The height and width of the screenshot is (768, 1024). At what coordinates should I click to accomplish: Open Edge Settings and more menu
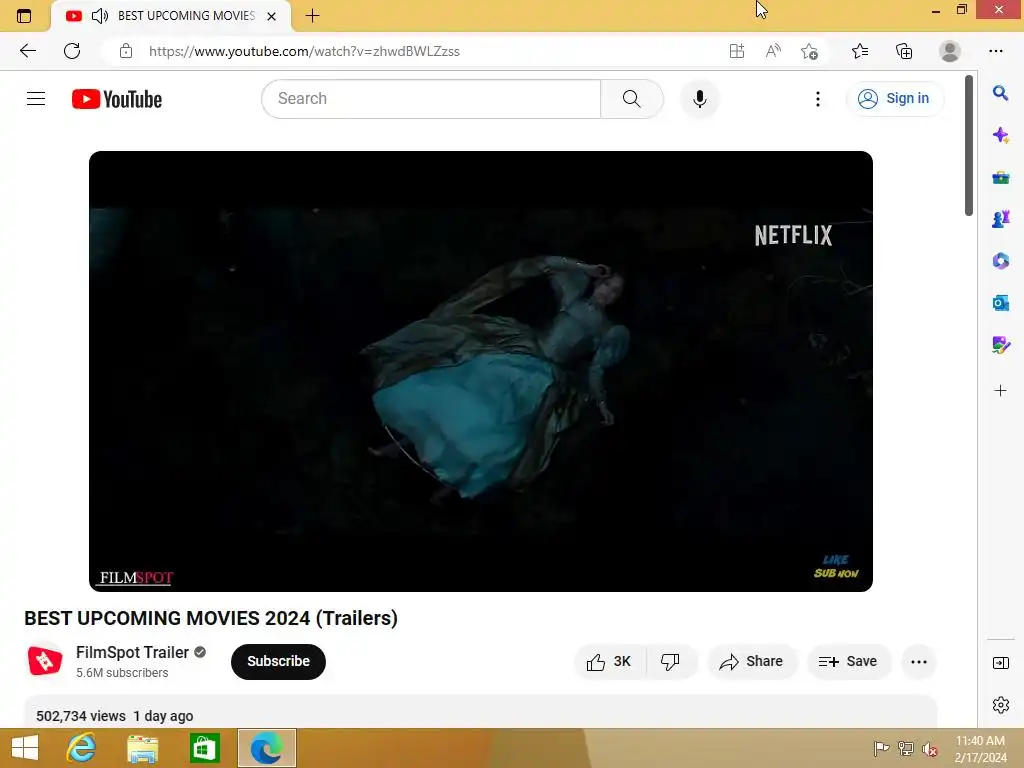click(x=995, y=51)
